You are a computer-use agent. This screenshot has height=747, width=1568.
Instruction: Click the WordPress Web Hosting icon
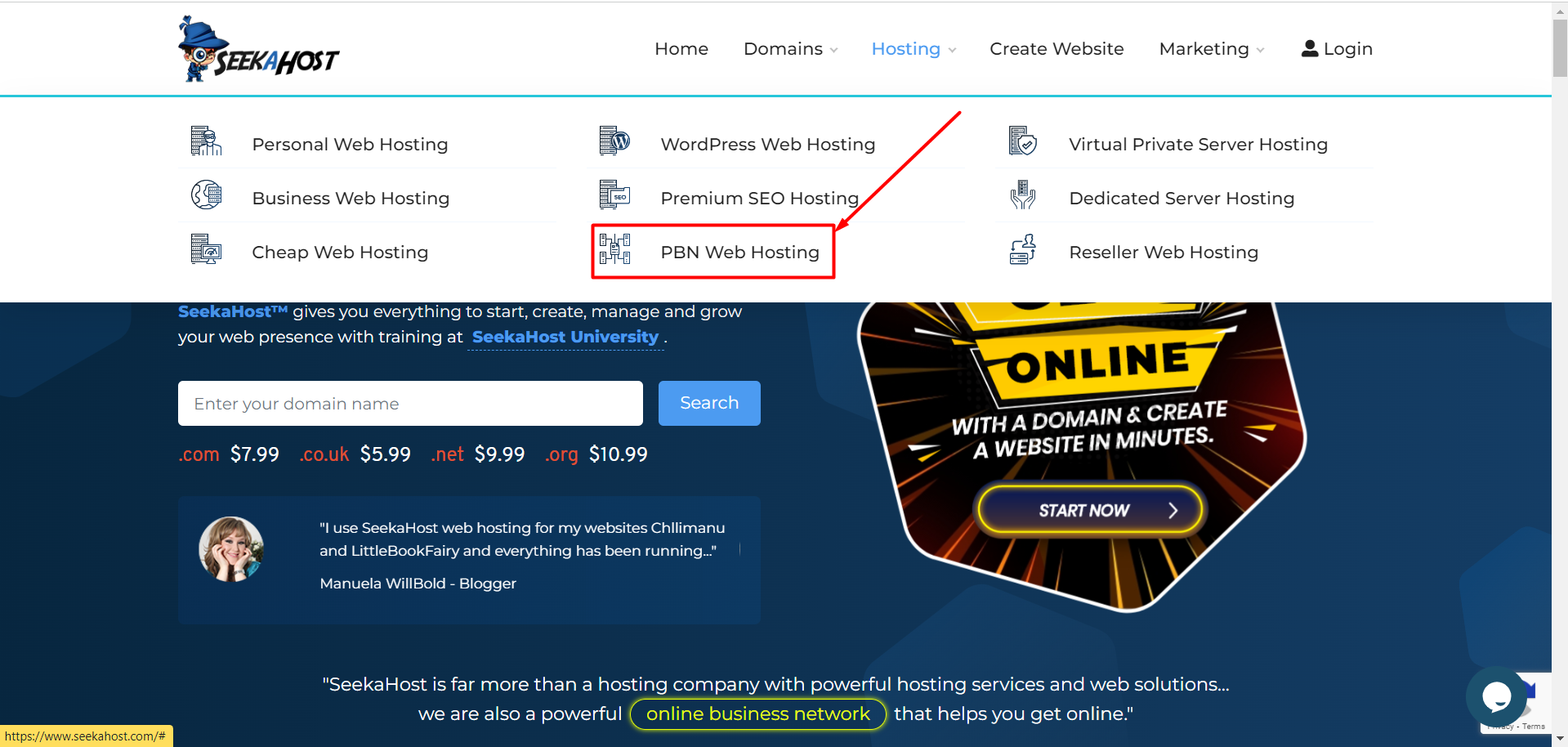coord(614,141)
